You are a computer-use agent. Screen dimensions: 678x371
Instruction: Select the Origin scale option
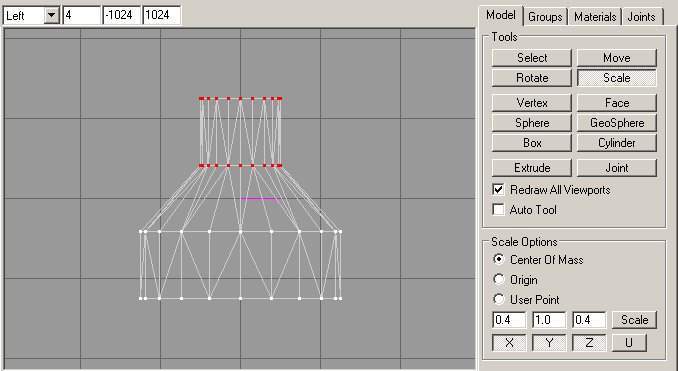499,279
